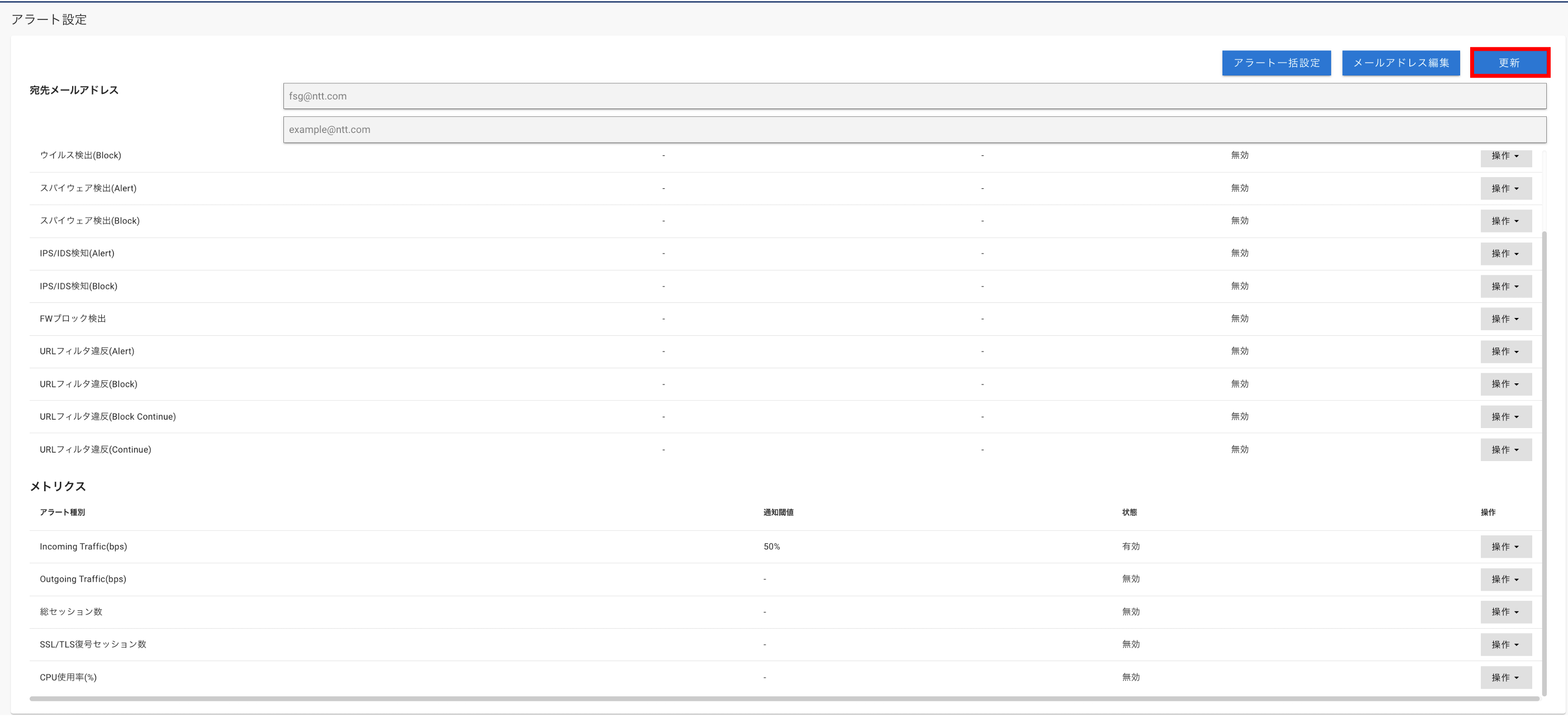The image size is (1568, 717).
Task: Open 操作 dropdown for URLフィルタ違反(Block)
Action: (1505, 384)
